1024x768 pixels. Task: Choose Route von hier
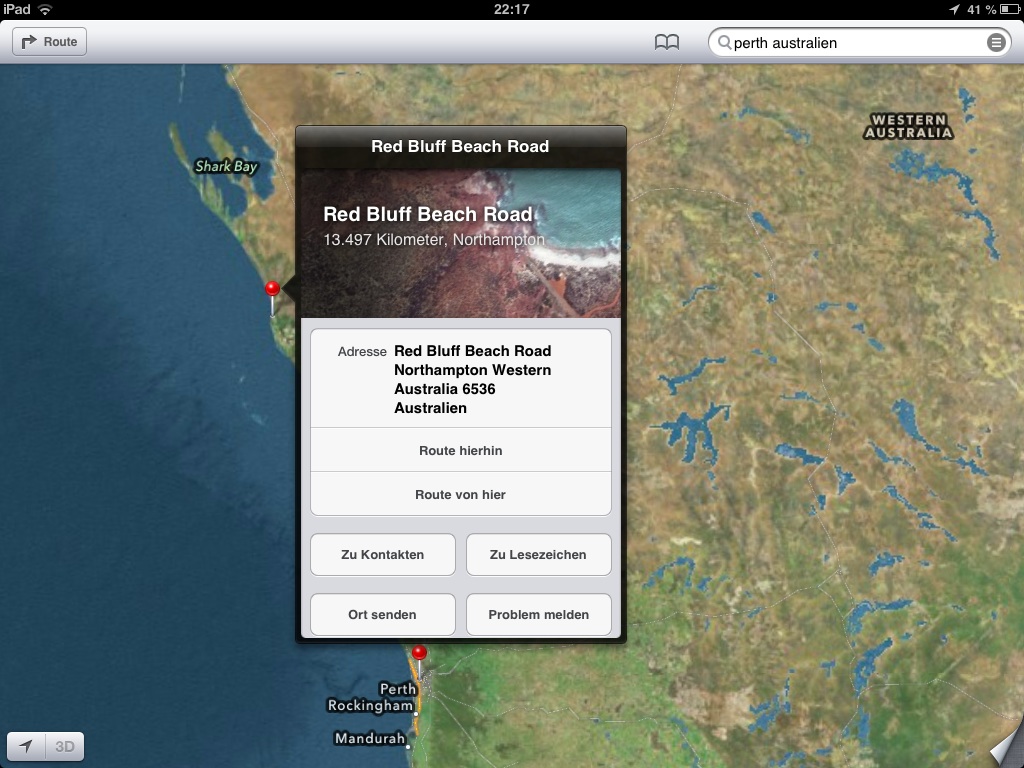point(461,494)
